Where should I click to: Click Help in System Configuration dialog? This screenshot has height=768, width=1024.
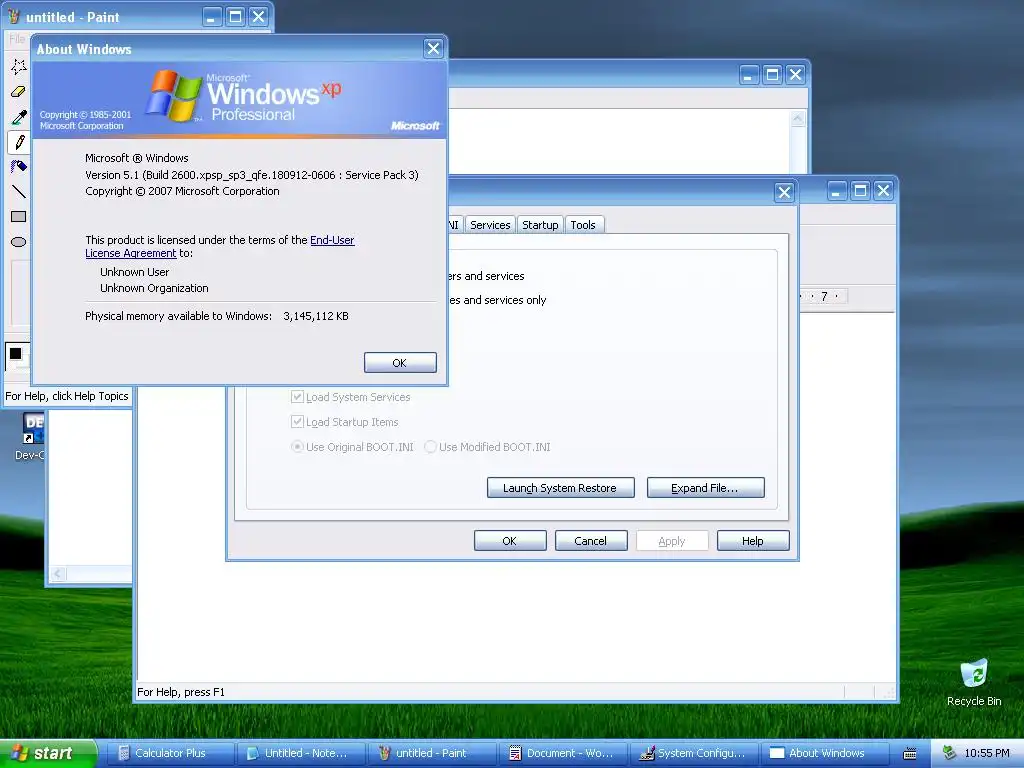click(x=752, y=541)
